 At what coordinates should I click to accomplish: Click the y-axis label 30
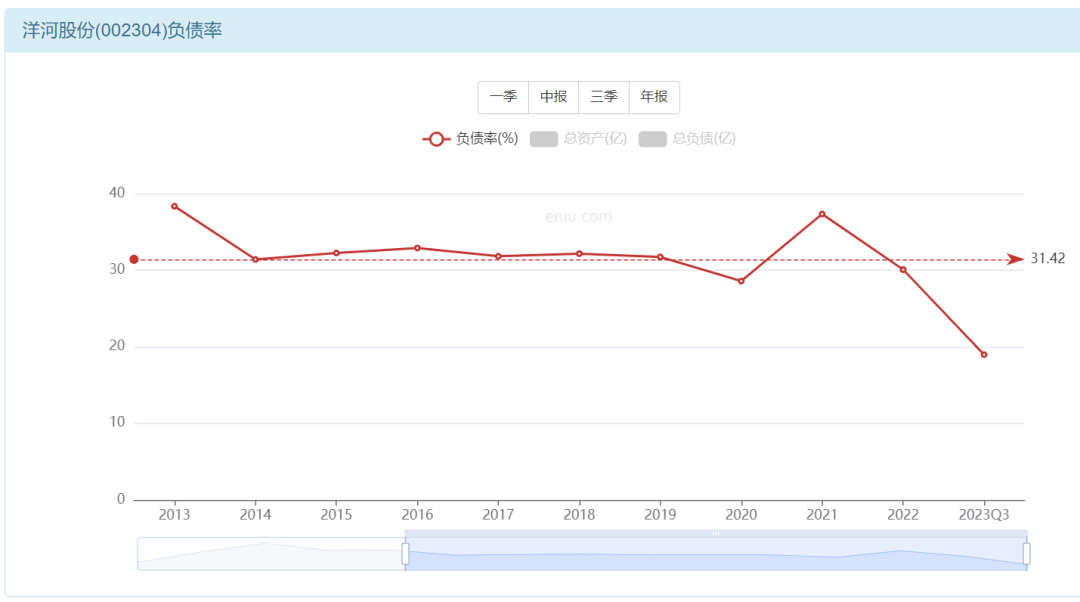coord(117,269)
